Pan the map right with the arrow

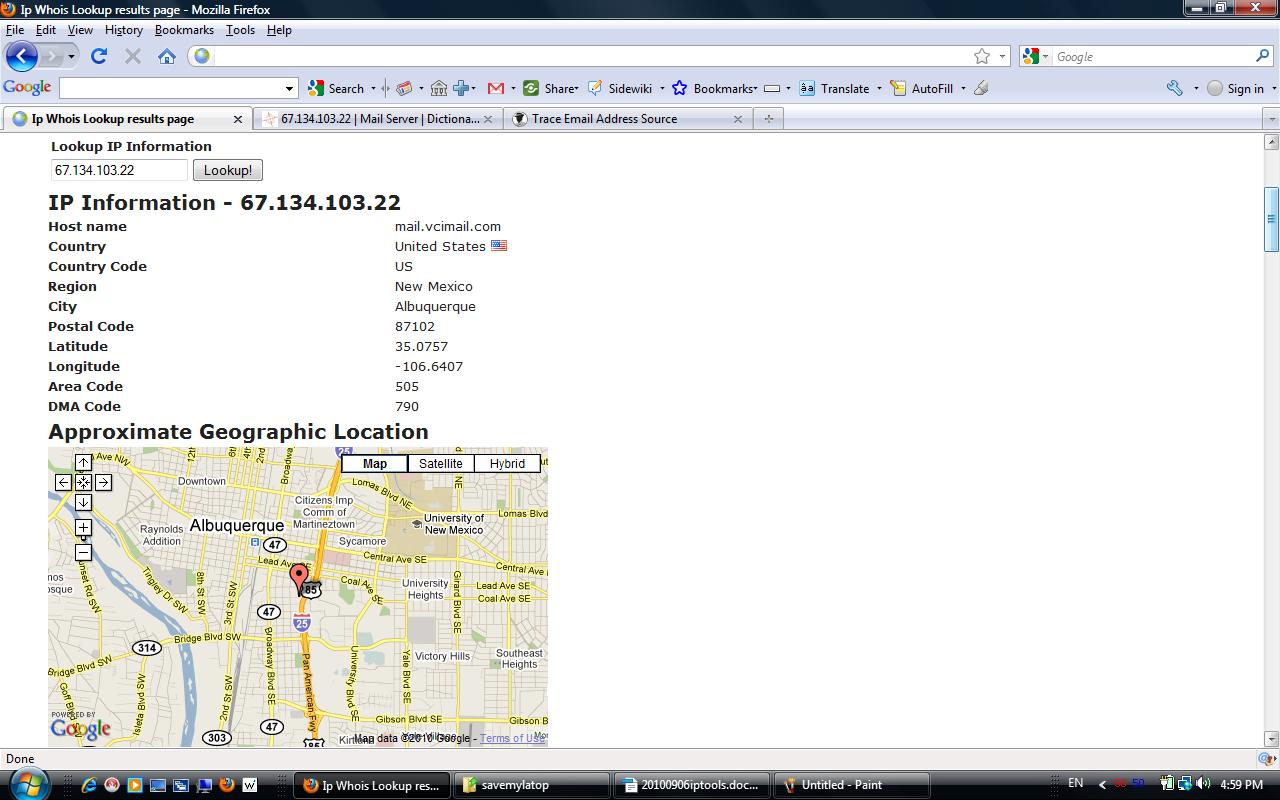pos(103,482)
